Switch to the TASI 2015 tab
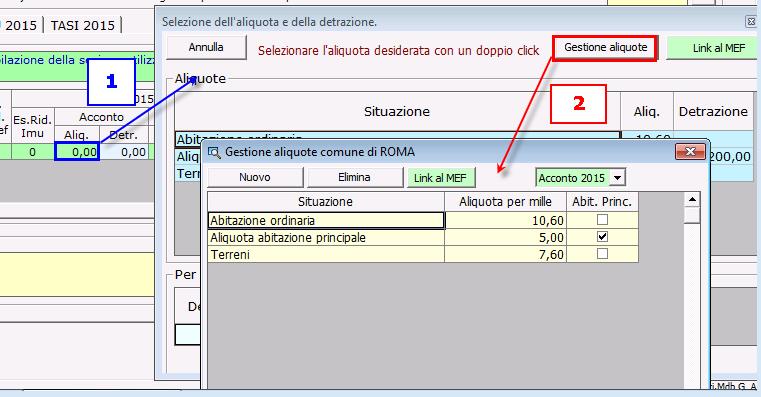This screenshot has width=761, height=397. (83, 25)
